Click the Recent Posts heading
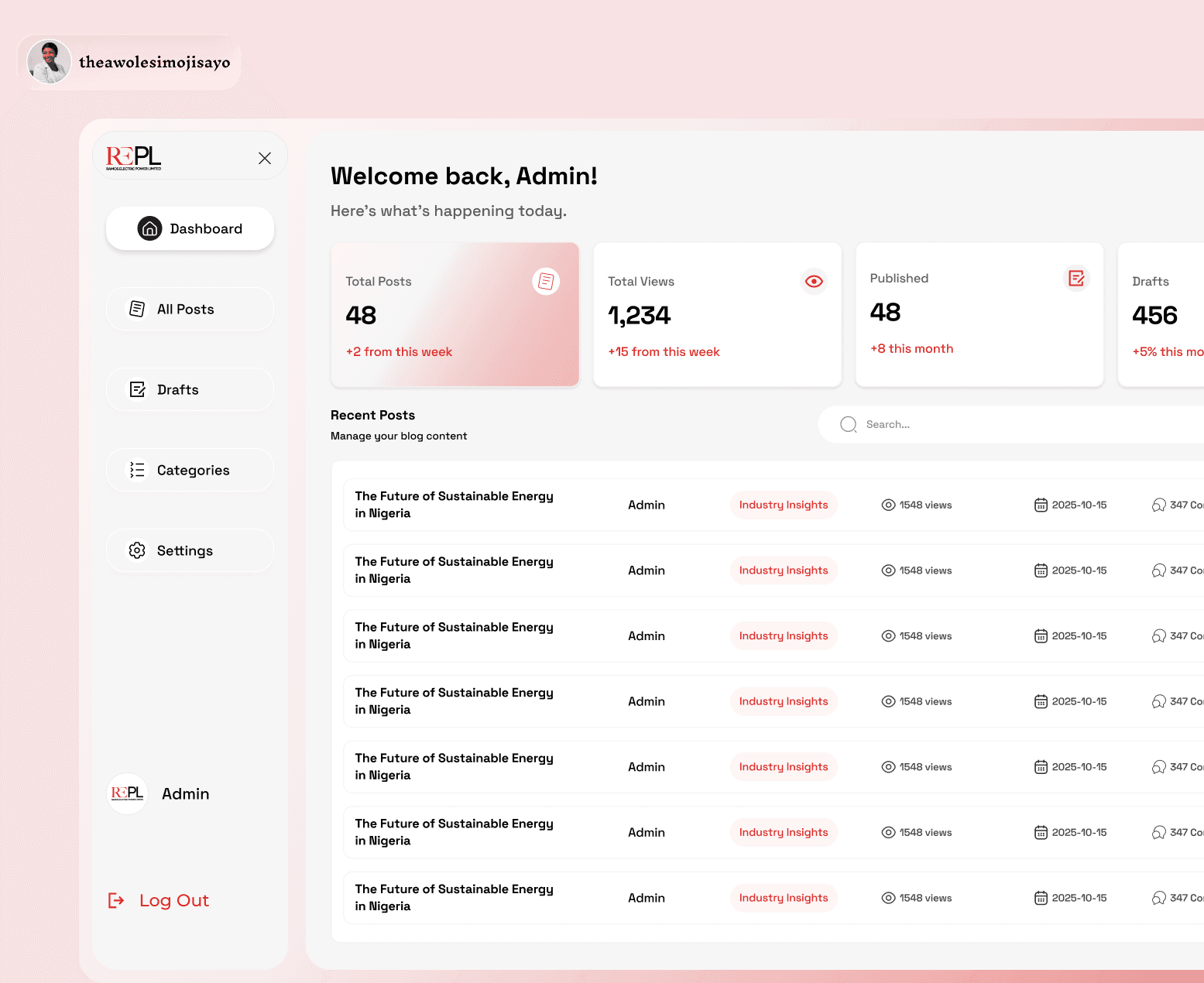The height and width of the screenshot is (983, 1204). (x=372, y=415)
